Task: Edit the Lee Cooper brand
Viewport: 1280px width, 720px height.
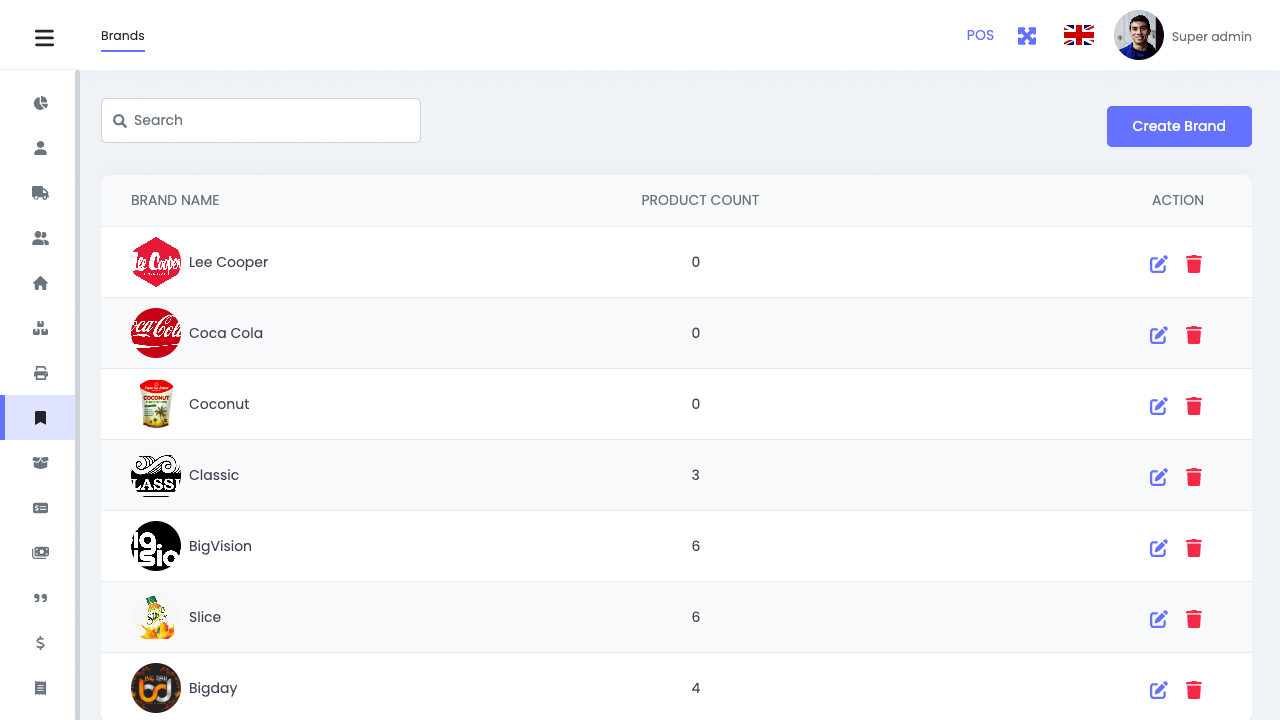Action: coord(1158,264)
